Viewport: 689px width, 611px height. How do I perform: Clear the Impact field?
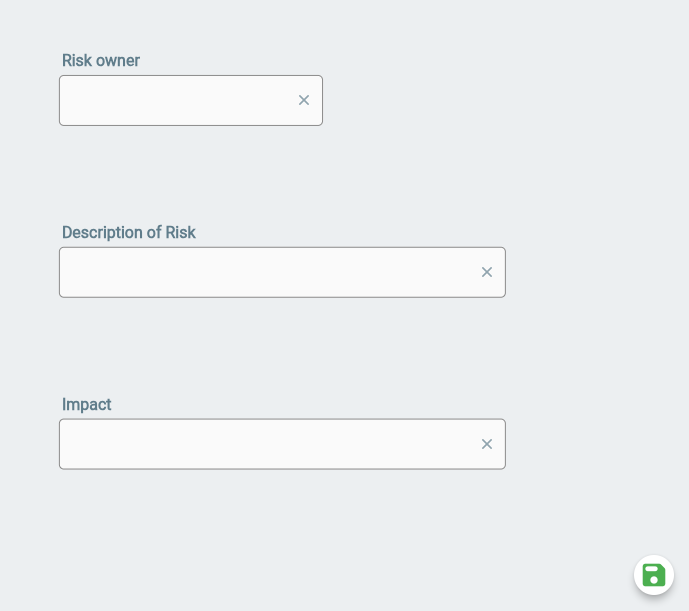(487, 444)
